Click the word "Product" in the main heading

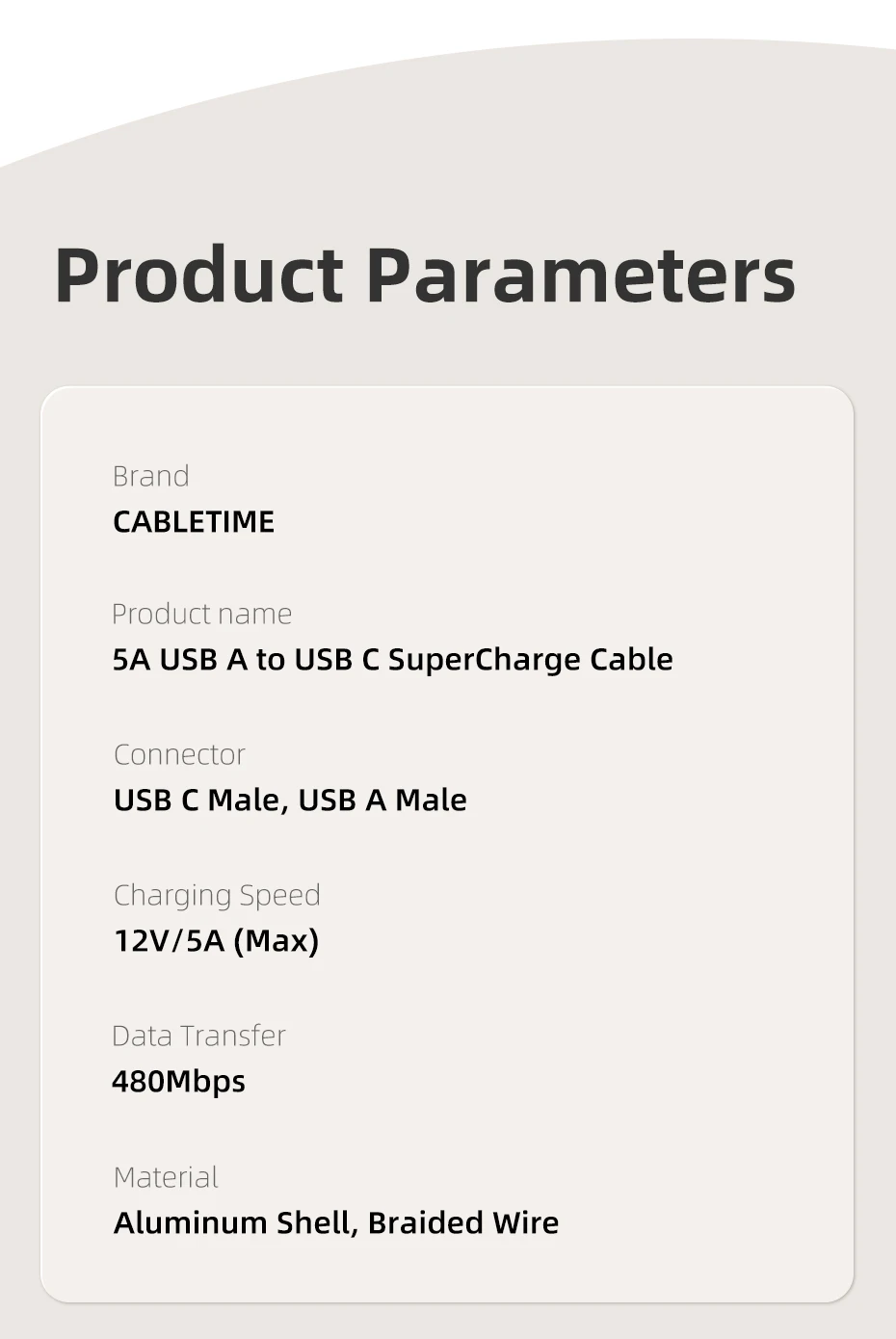pos(198,276)
